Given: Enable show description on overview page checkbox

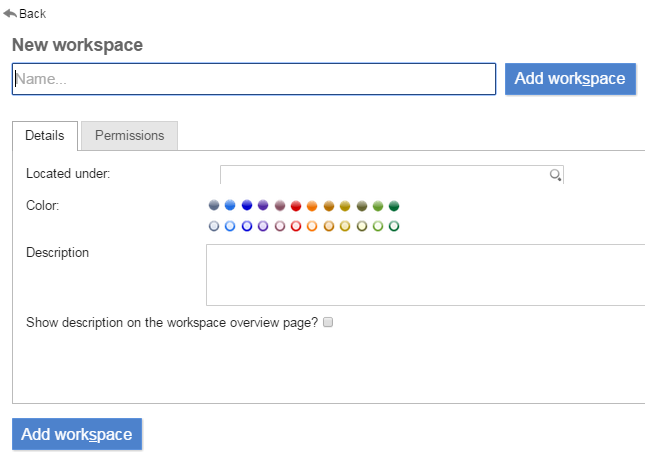Looking at the screenshot, I should pos(328,322).
